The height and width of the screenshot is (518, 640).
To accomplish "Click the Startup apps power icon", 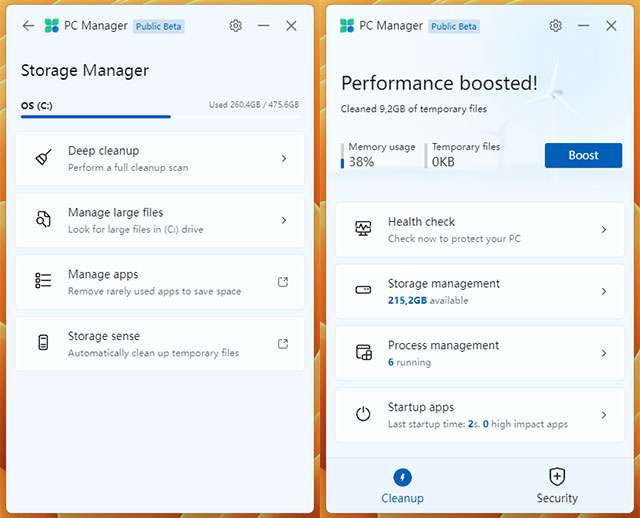I will tap(364, 414).
